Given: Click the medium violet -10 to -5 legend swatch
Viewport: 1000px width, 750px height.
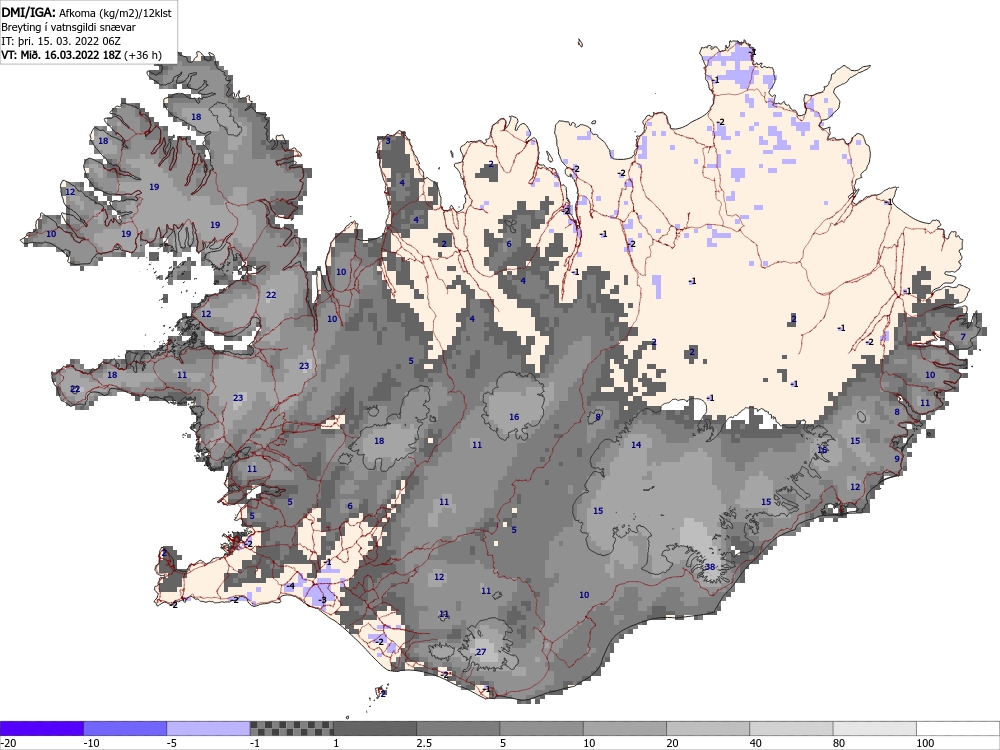Looking at the screenshot, I should coord(125,728).
